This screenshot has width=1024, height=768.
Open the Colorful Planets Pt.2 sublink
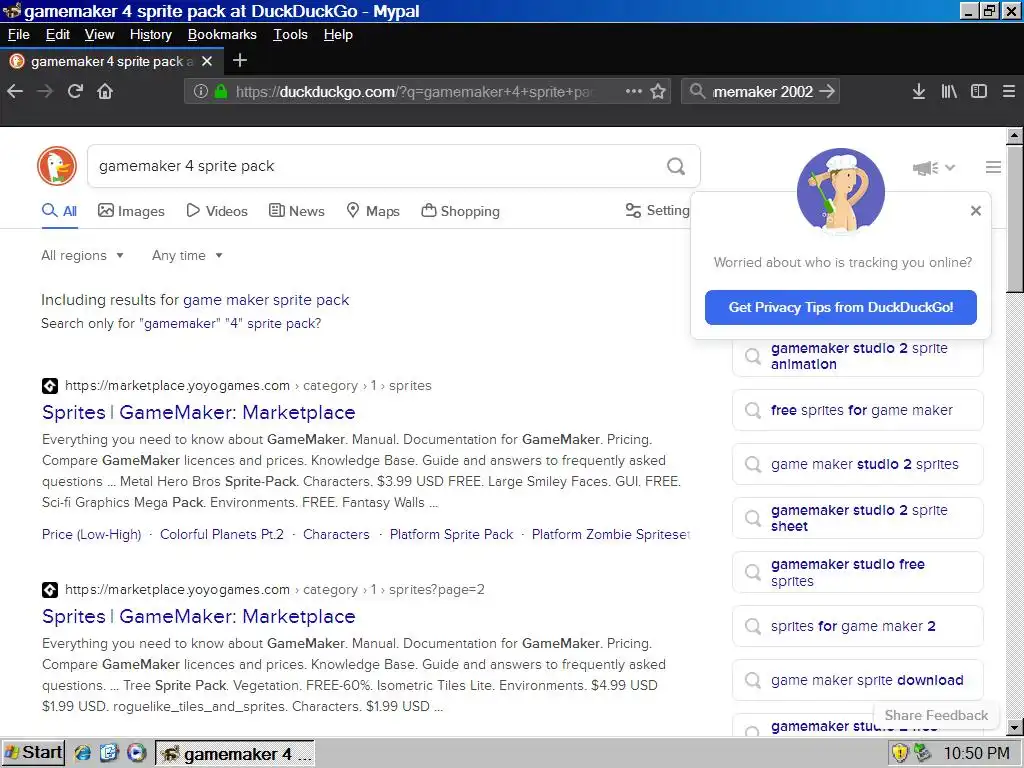tap(222, 534)
